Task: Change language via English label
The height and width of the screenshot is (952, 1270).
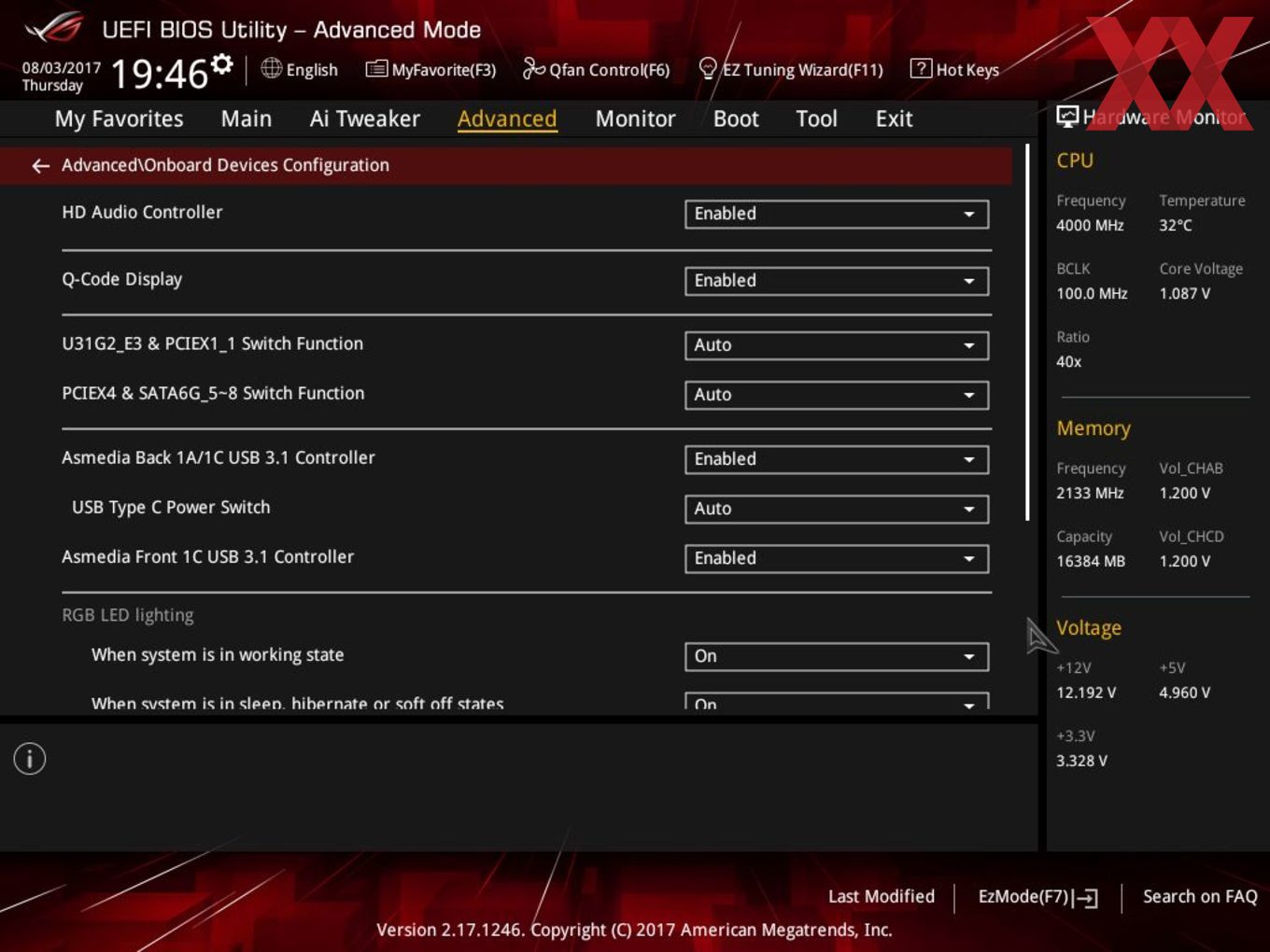Action: coord(312,70)
